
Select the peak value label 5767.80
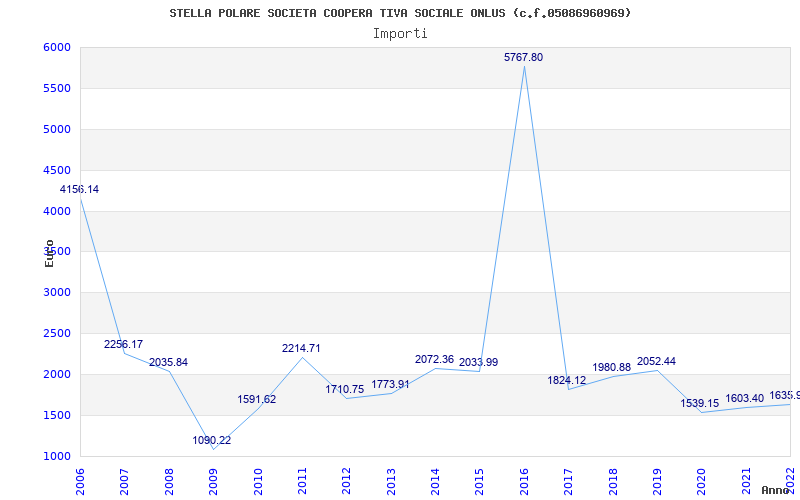[x=523, y=58]
